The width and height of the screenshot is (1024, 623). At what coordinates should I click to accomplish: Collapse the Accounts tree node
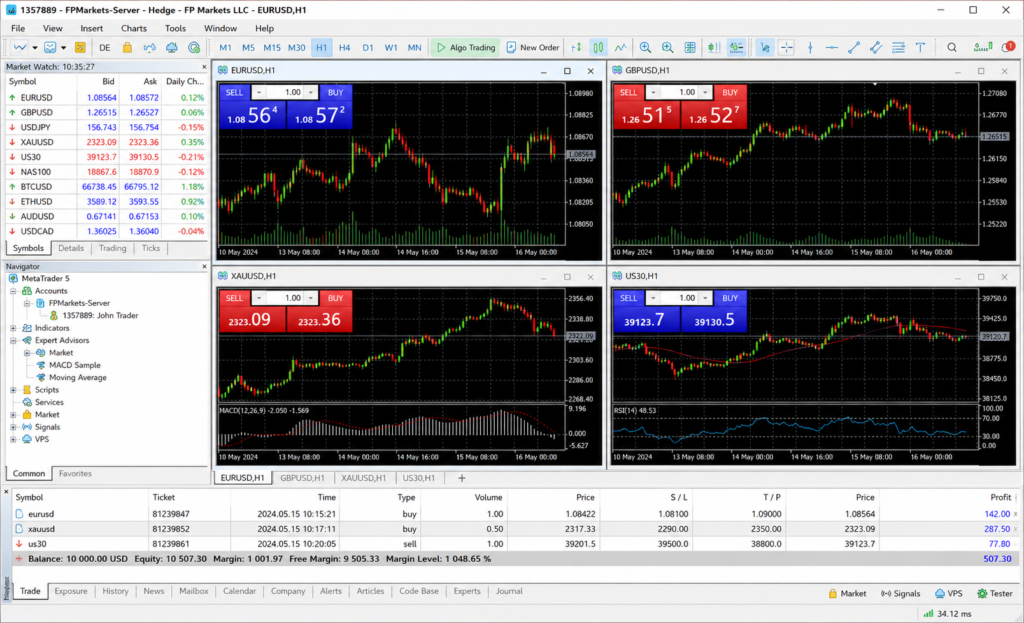(x=13, y=291)
